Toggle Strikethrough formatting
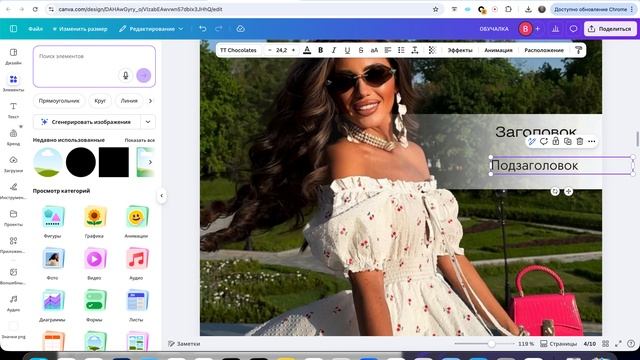Image resolution: width=640 pixels, height=360 pixels. (x=361, y=50)
